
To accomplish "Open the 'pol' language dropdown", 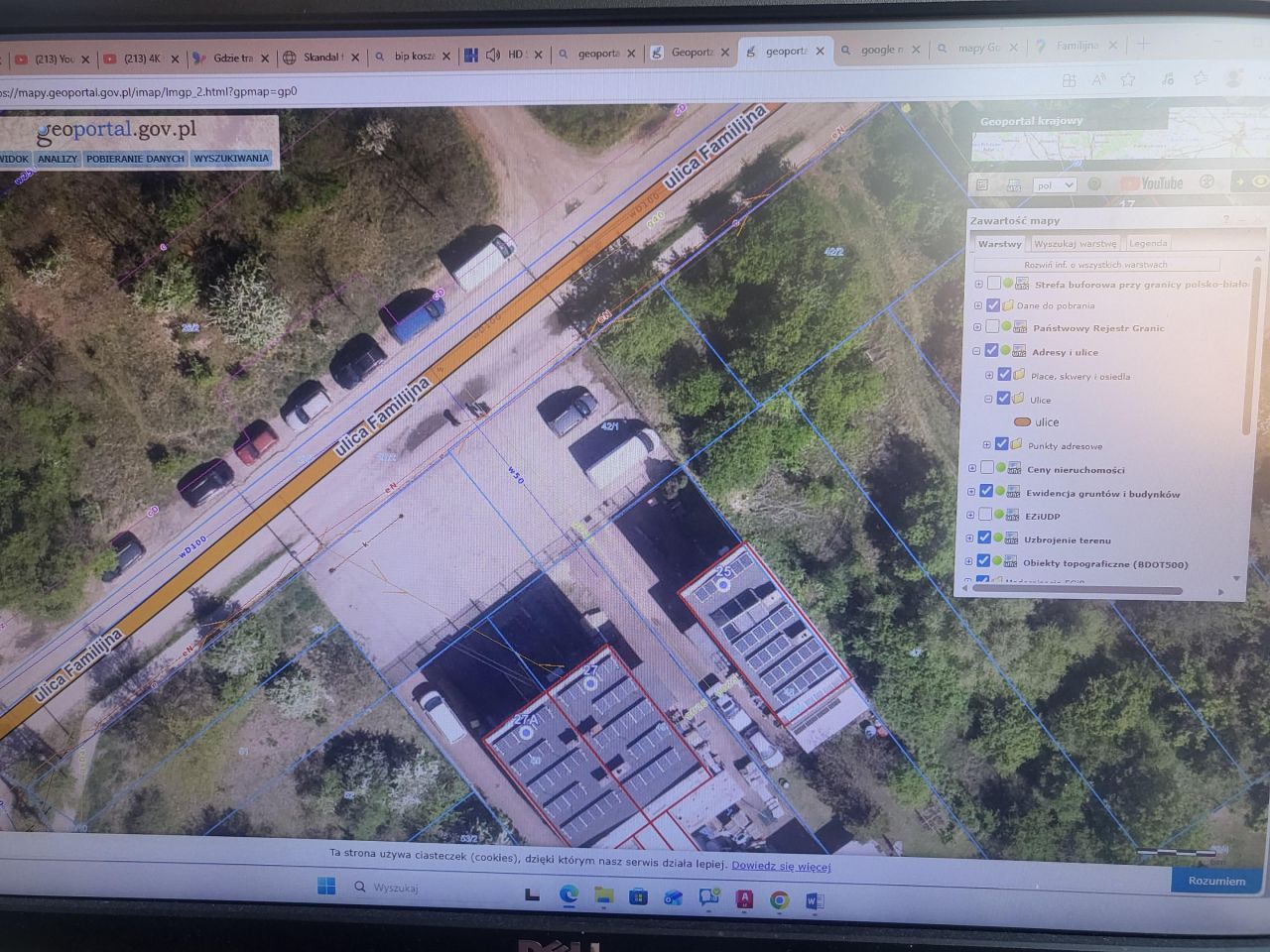I will 1054,184.
